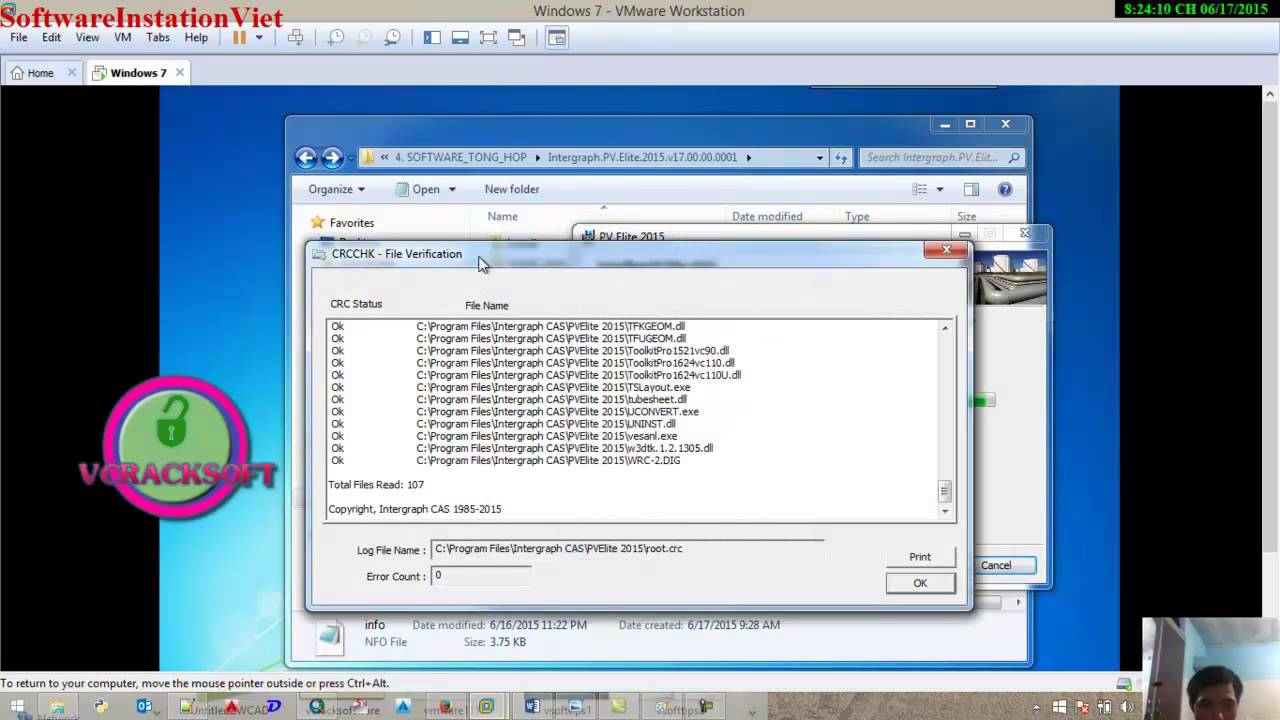Select the vesanl.exe row
Screen dimensions: 1280x720
[x=504, y=436]
